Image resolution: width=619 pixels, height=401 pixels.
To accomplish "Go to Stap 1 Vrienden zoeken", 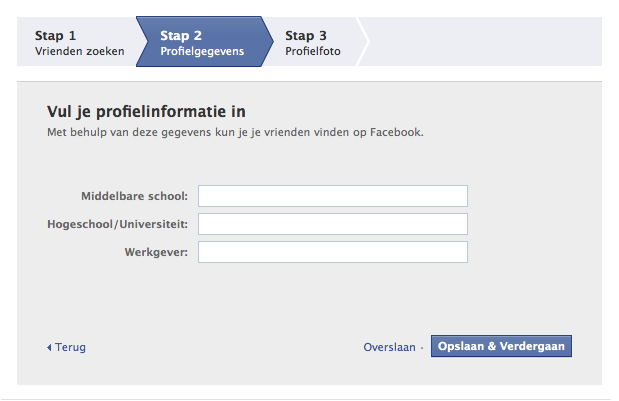I will tap(79, 43).
